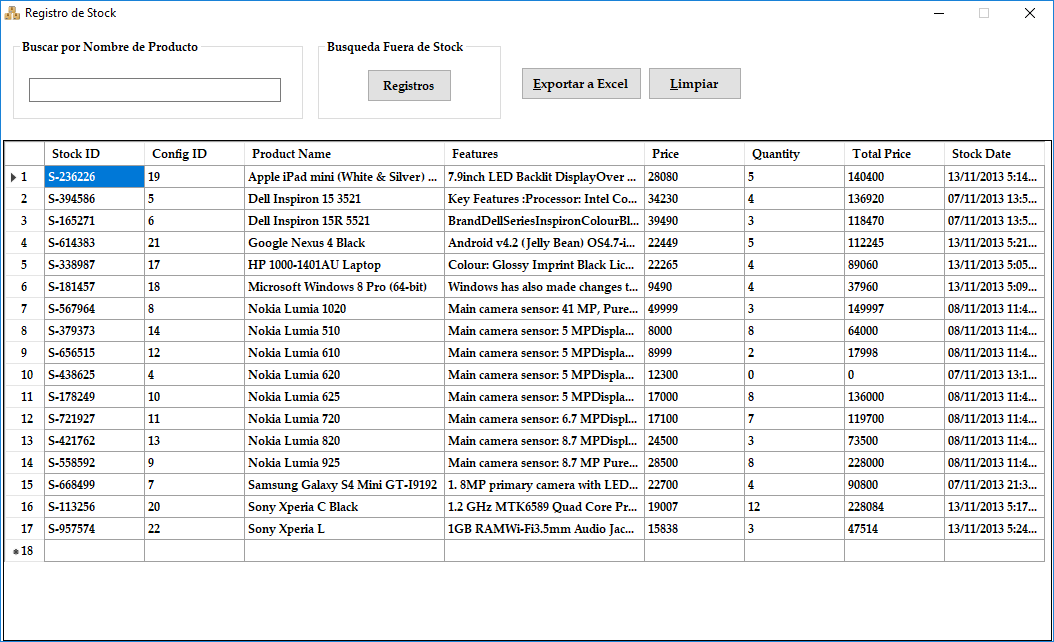Select the Nokia Lumia 820 cell
The height and width of the screenshot is (642, 1054).
click(x=344, y=441)
